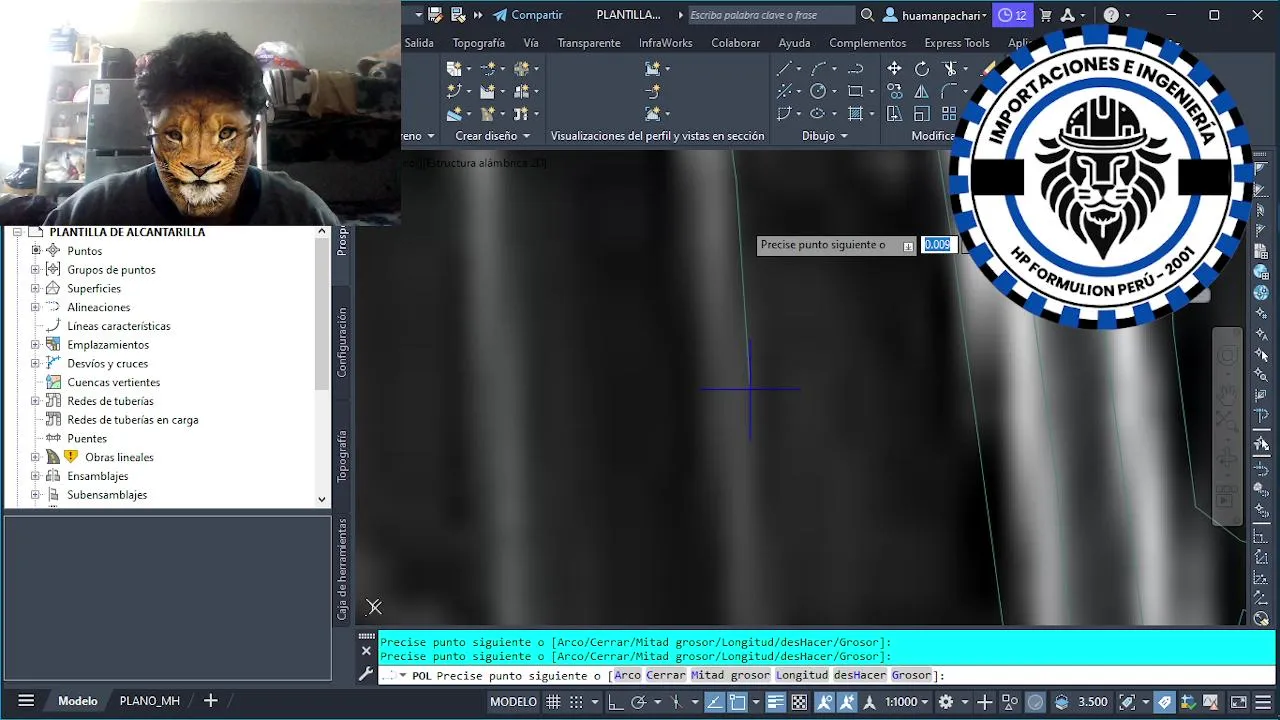
Task: Toggle snap mode on status bar
Action: [578, 702]
